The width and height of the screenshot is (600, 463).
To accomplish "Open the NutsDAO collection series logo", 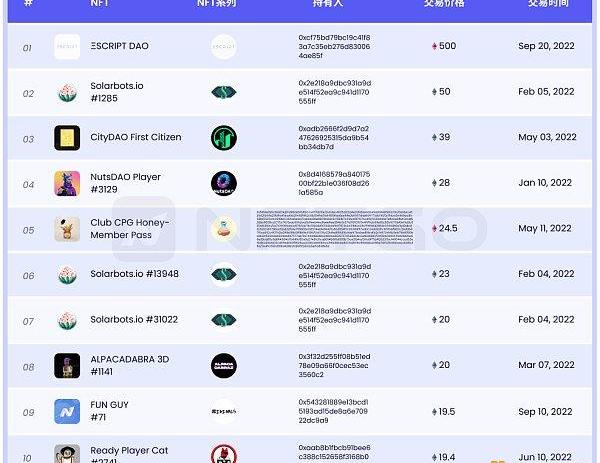I will [x=224, y=183].
